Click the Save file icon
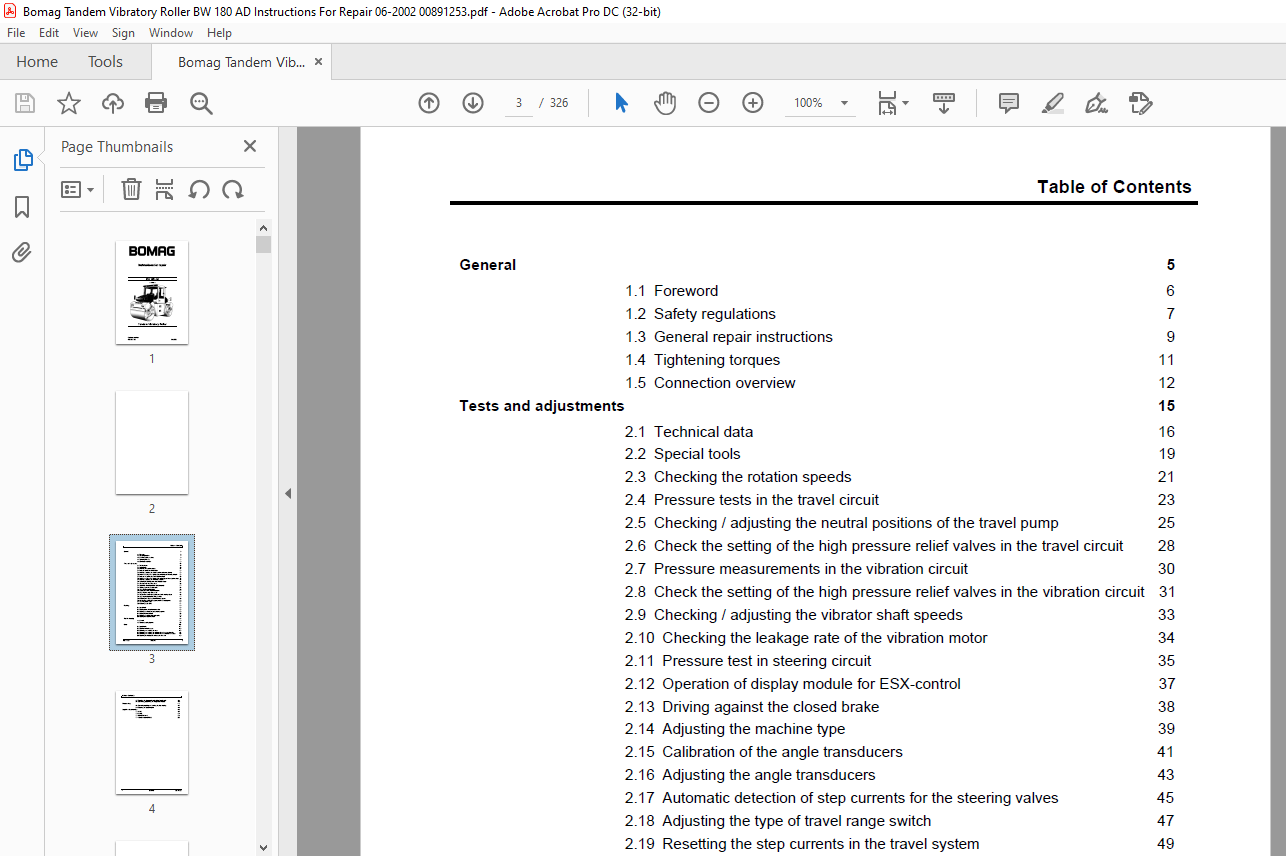This screenshot has height=856, width=1286. tap(25, 103)
